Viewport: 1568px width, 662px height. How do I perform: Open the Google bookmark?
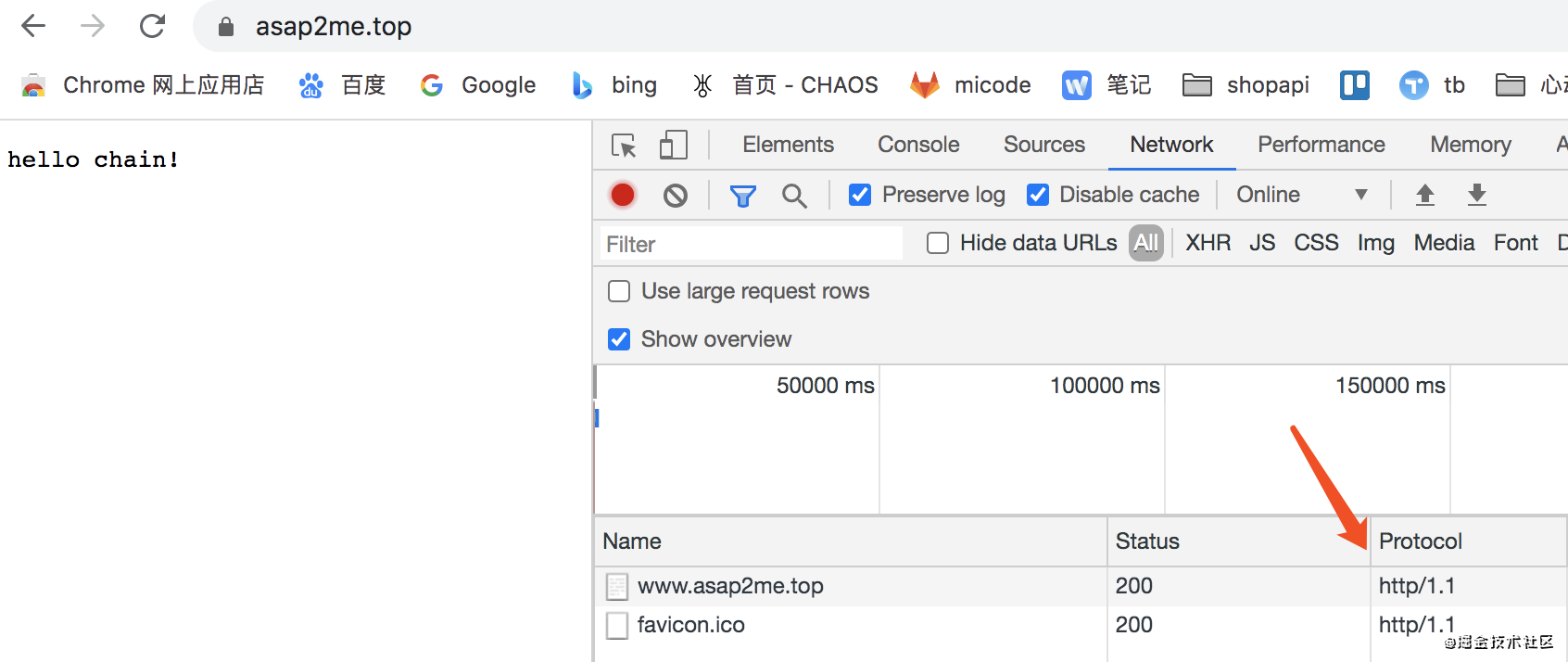pos(478,85)
